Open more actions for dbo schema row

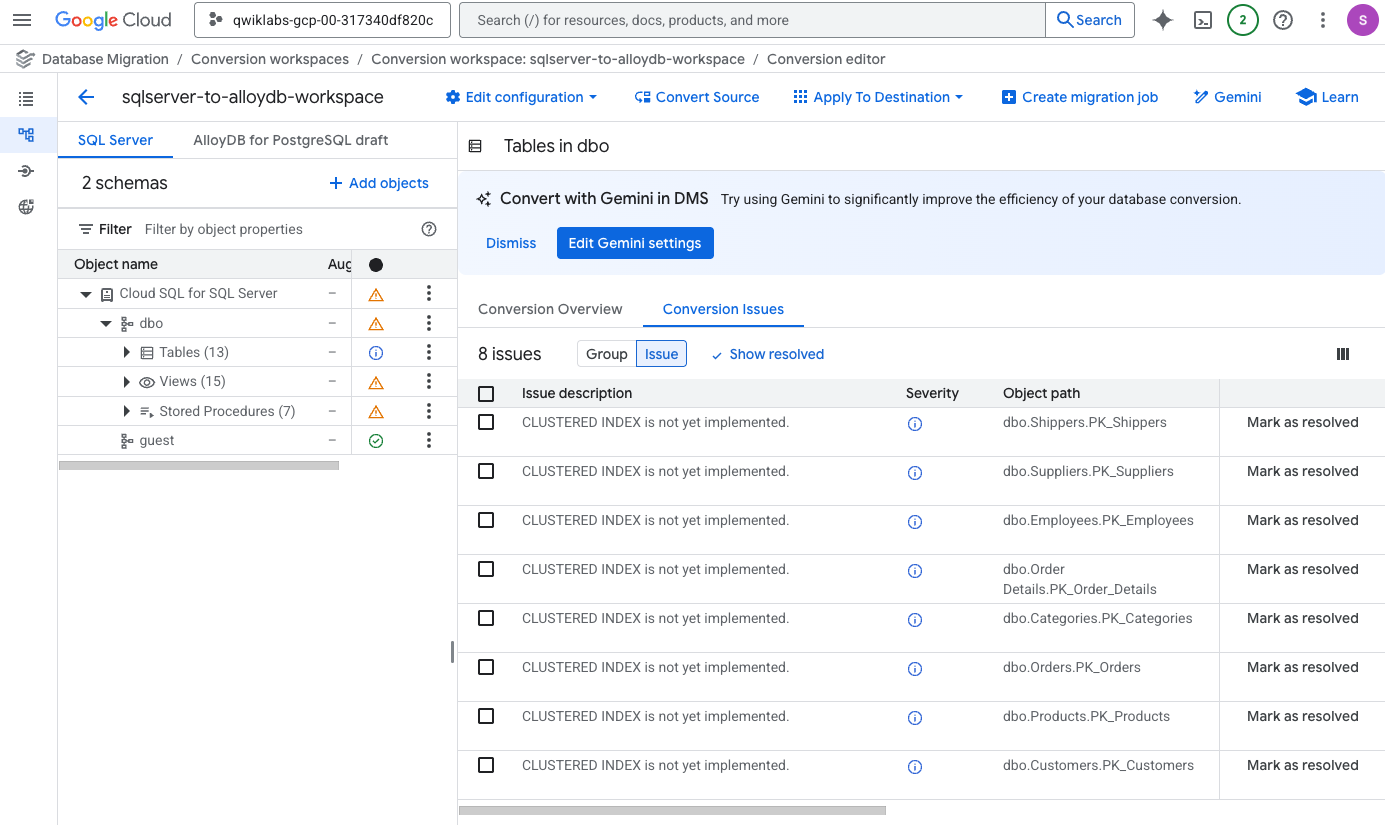[x=429, y=323]
